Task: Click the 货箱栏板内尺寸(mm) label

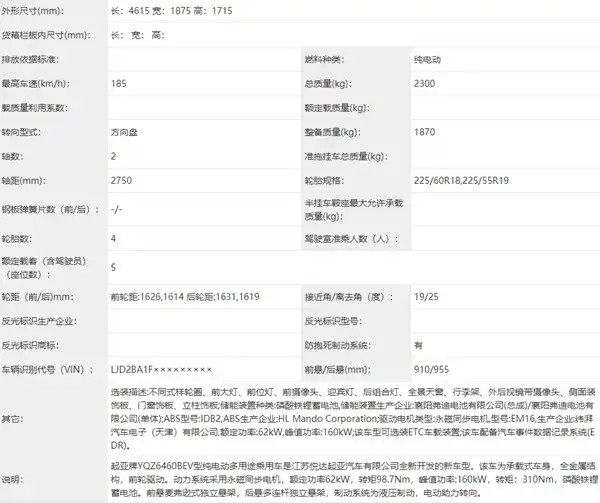Action: coord(46,35)
